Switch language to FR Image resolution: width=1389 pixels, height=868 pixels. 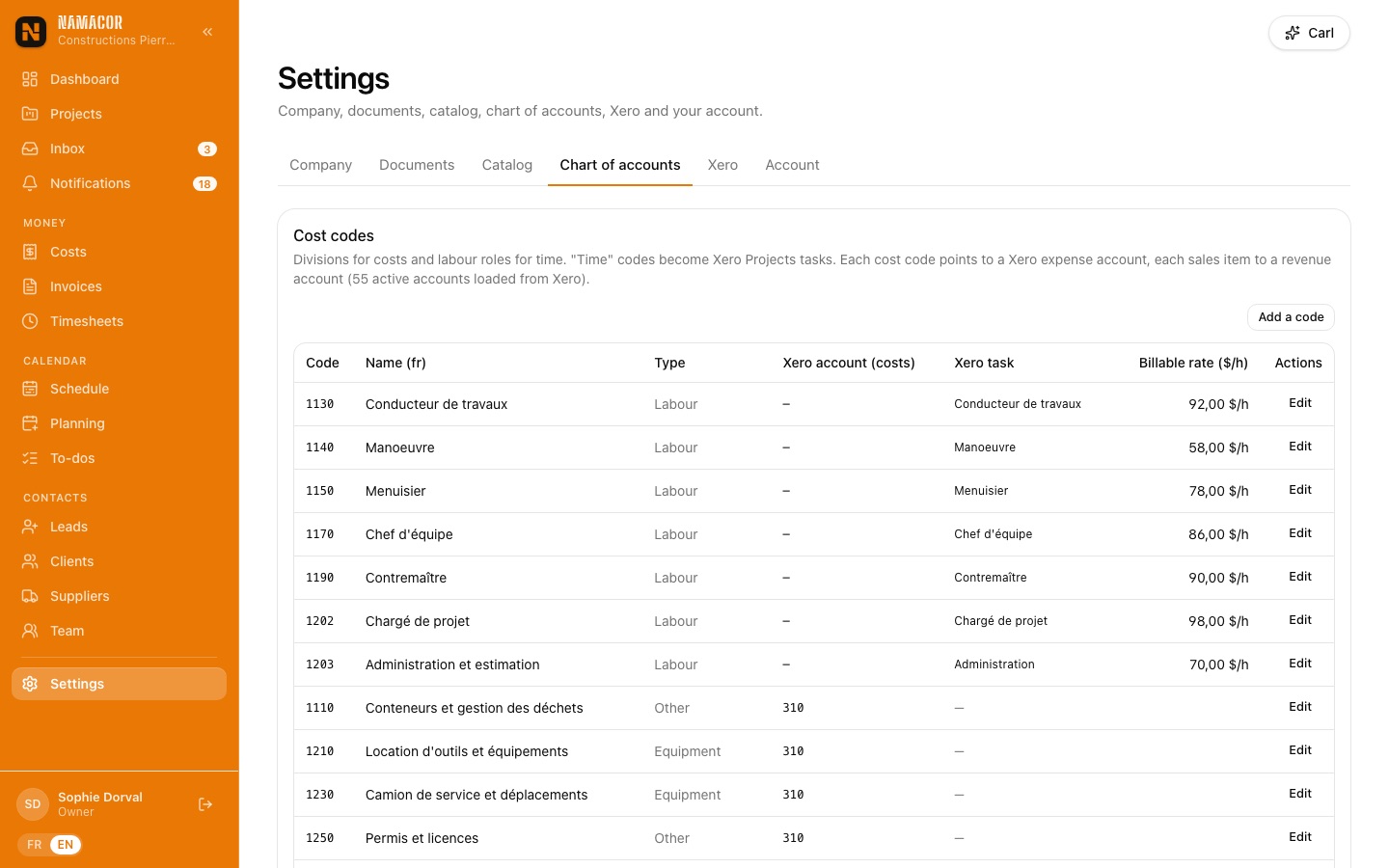pos(35,845)
